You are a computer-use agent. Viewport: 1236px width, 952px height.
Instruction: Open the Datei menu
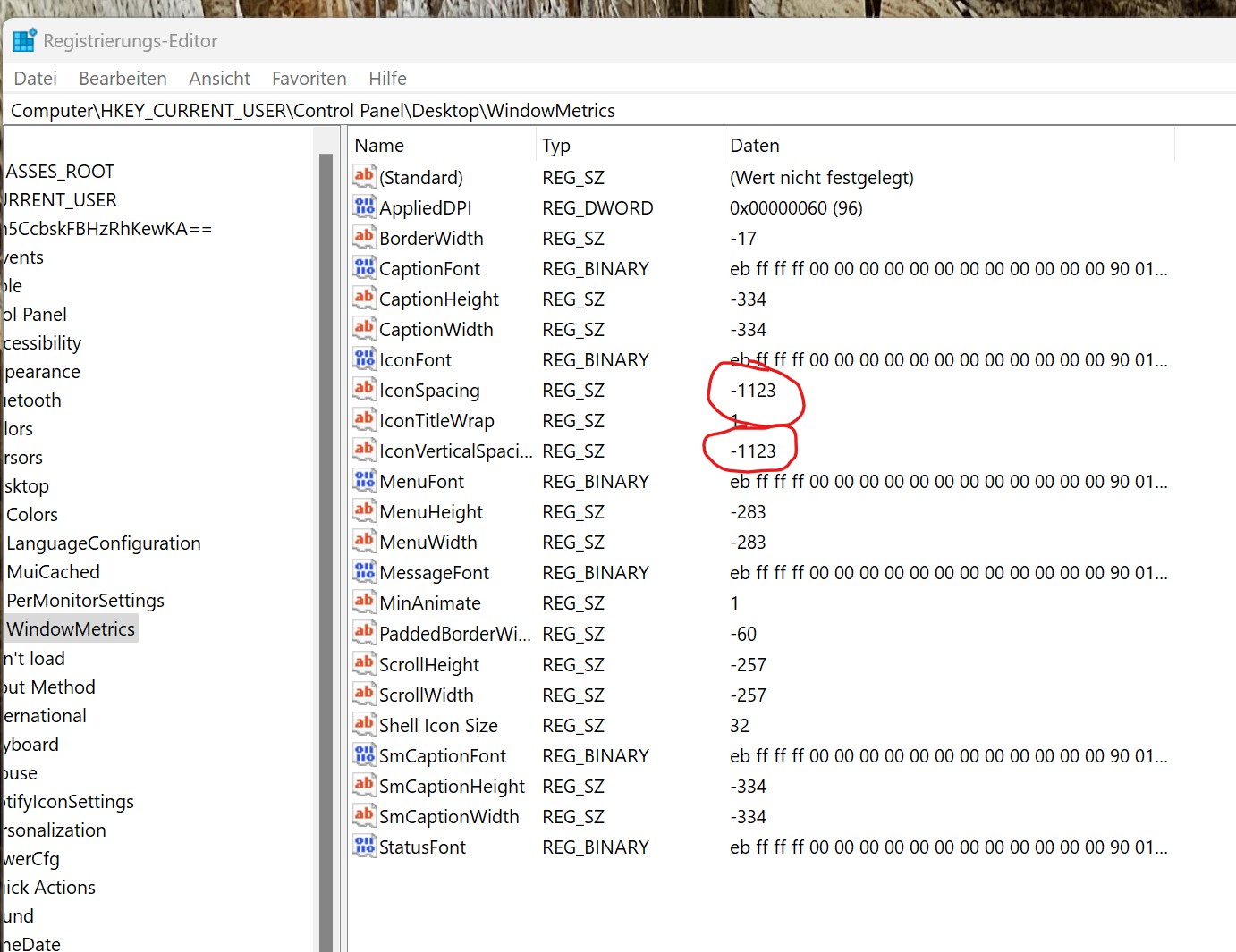(x=36, y=79)
